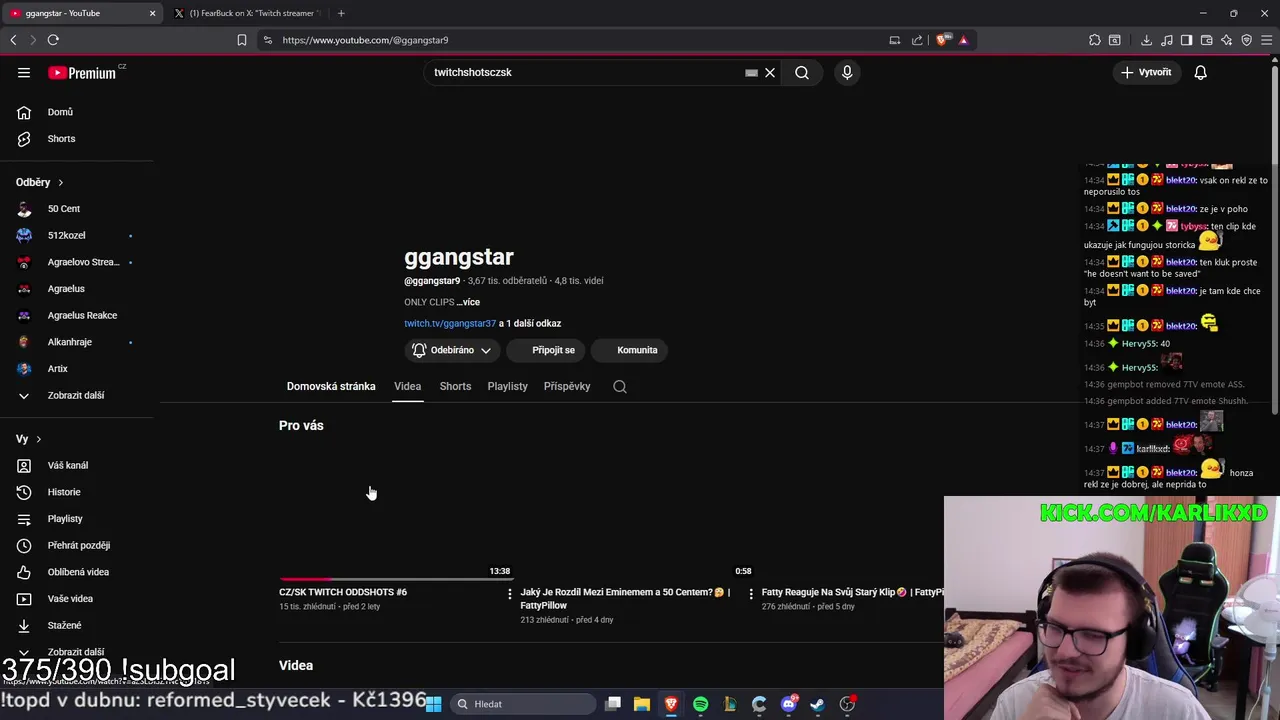Open Spotify from the taskbar

tap(700, 704)
